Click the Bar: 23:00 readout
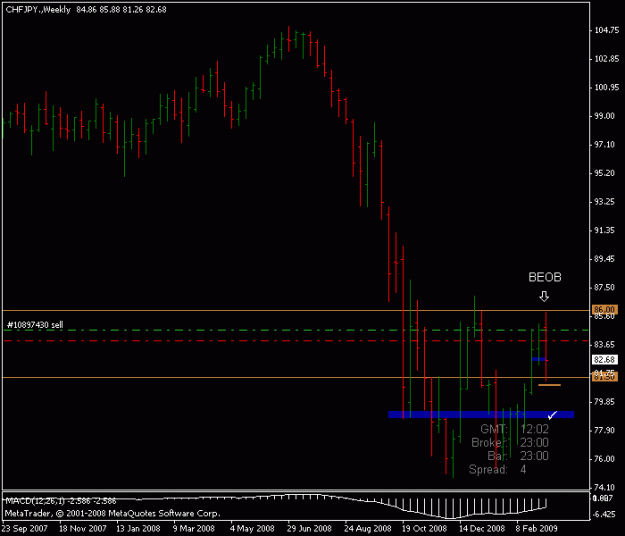The image size is (625, 536). (x=518, y=456)
